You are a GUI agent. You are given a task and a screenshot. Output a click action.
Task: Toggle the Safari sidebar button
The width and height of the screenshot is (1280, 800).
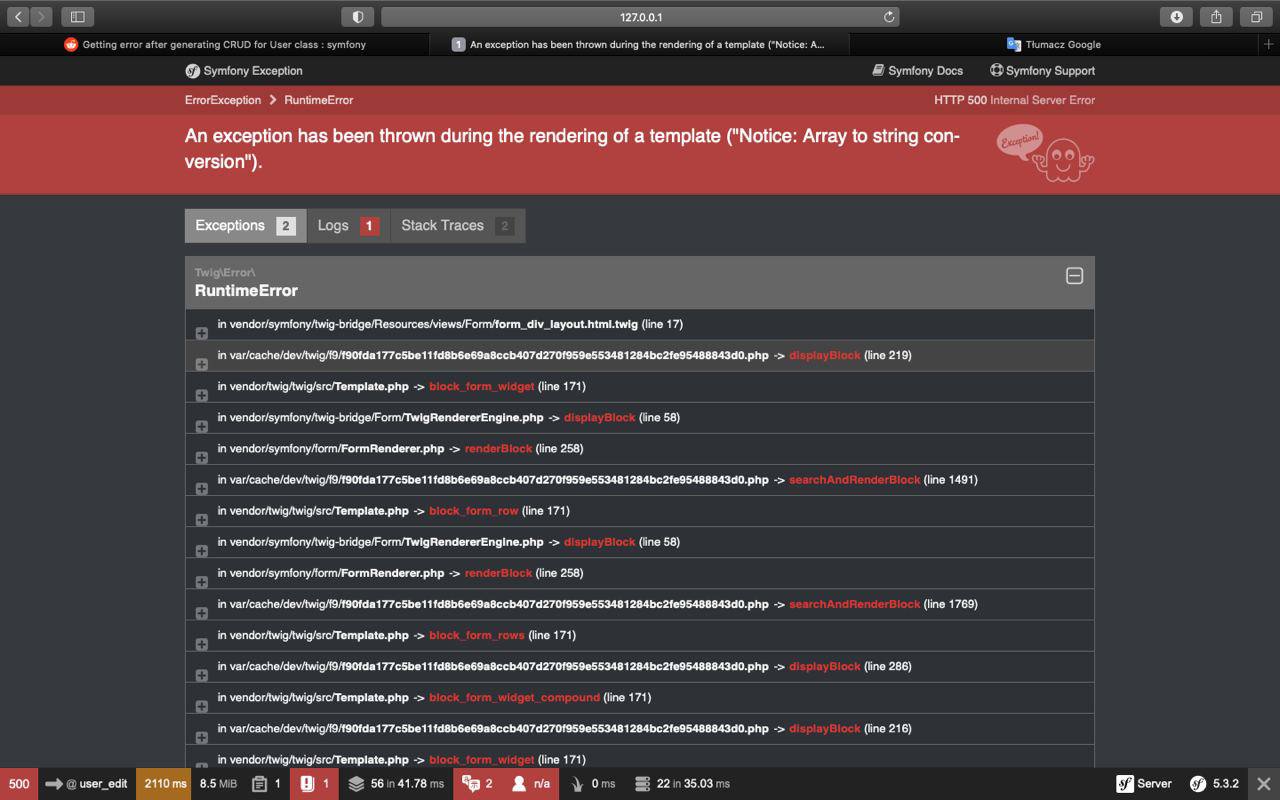(77, 16)
